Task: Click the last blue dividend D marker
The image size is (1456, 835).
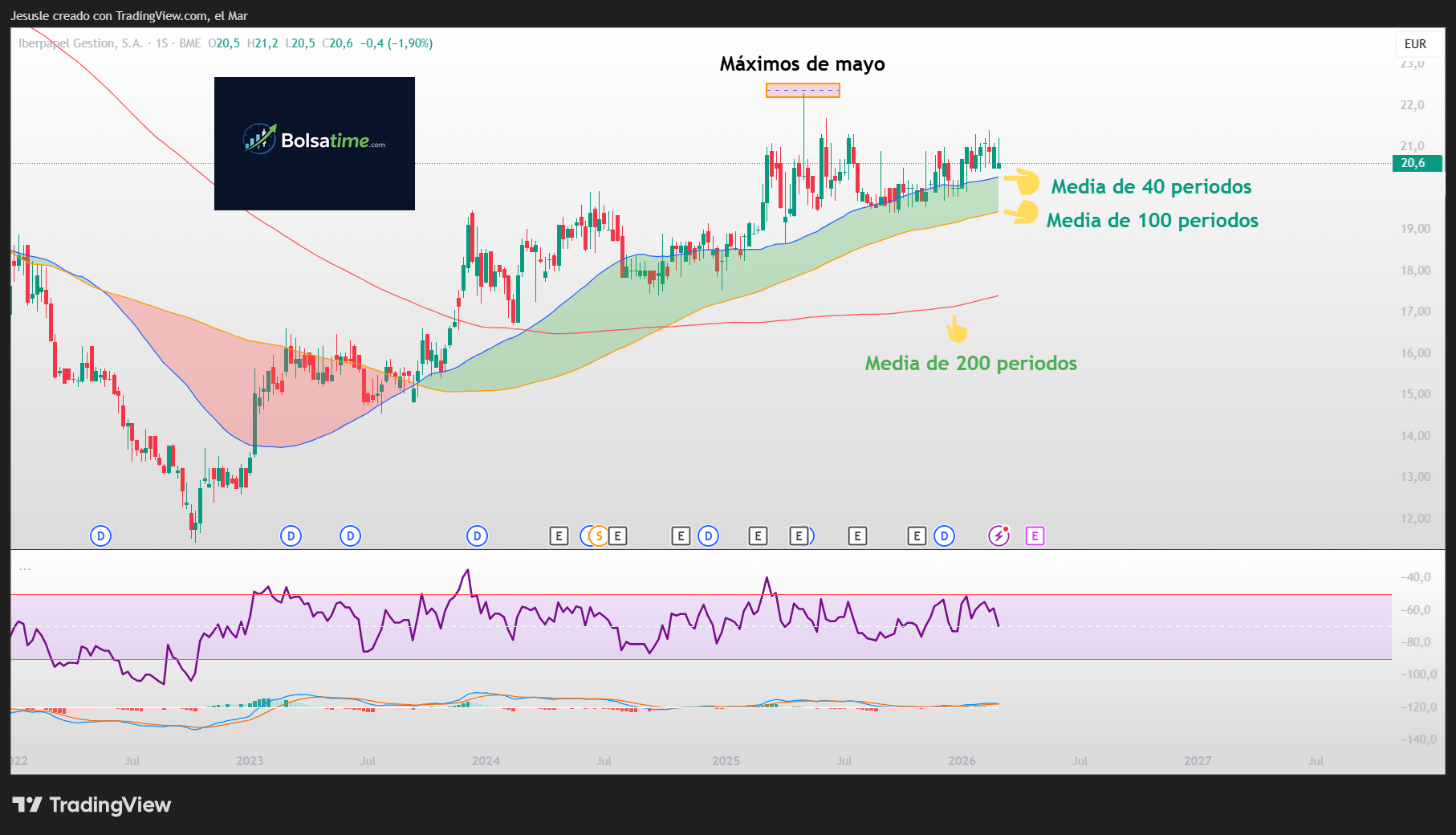Action: (945, 536)
